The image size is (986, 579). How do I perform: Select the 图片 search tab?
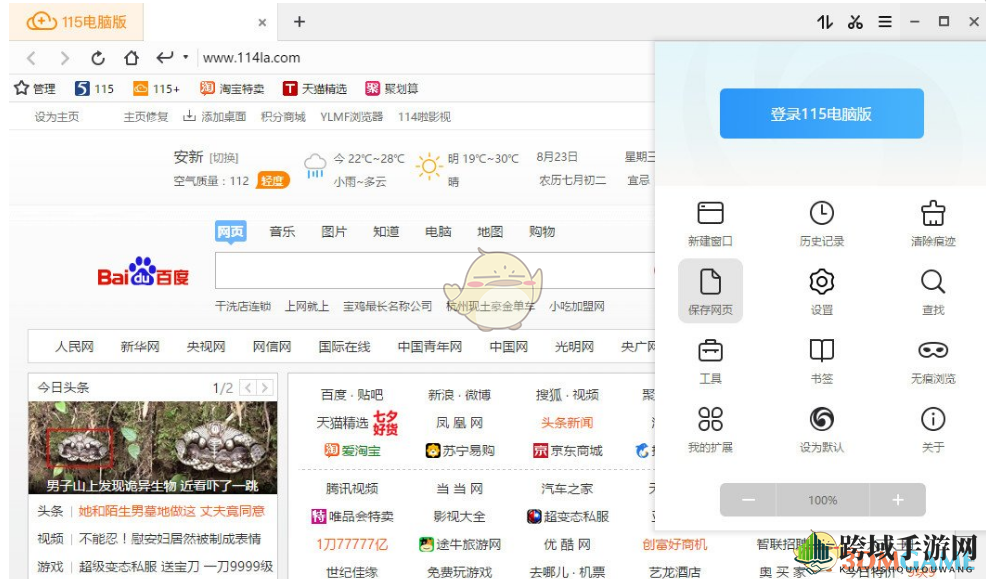coord(334,231)
